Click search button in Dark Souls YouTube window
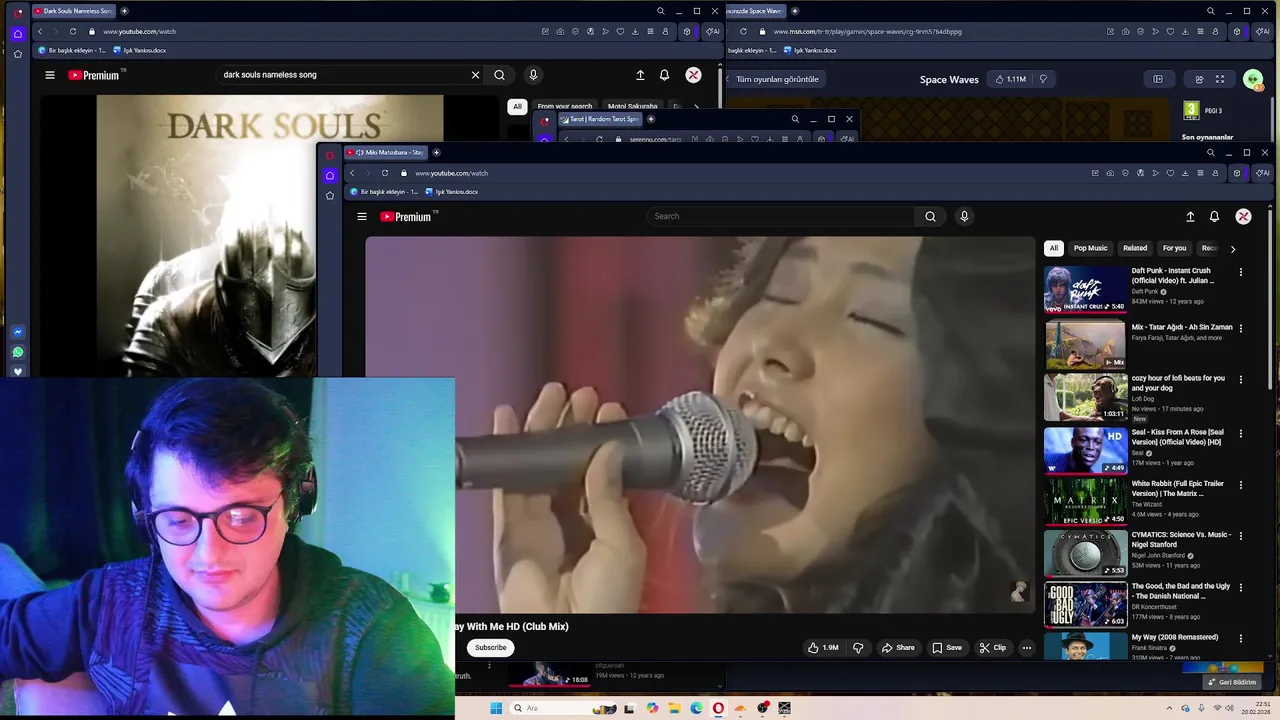 499,75
